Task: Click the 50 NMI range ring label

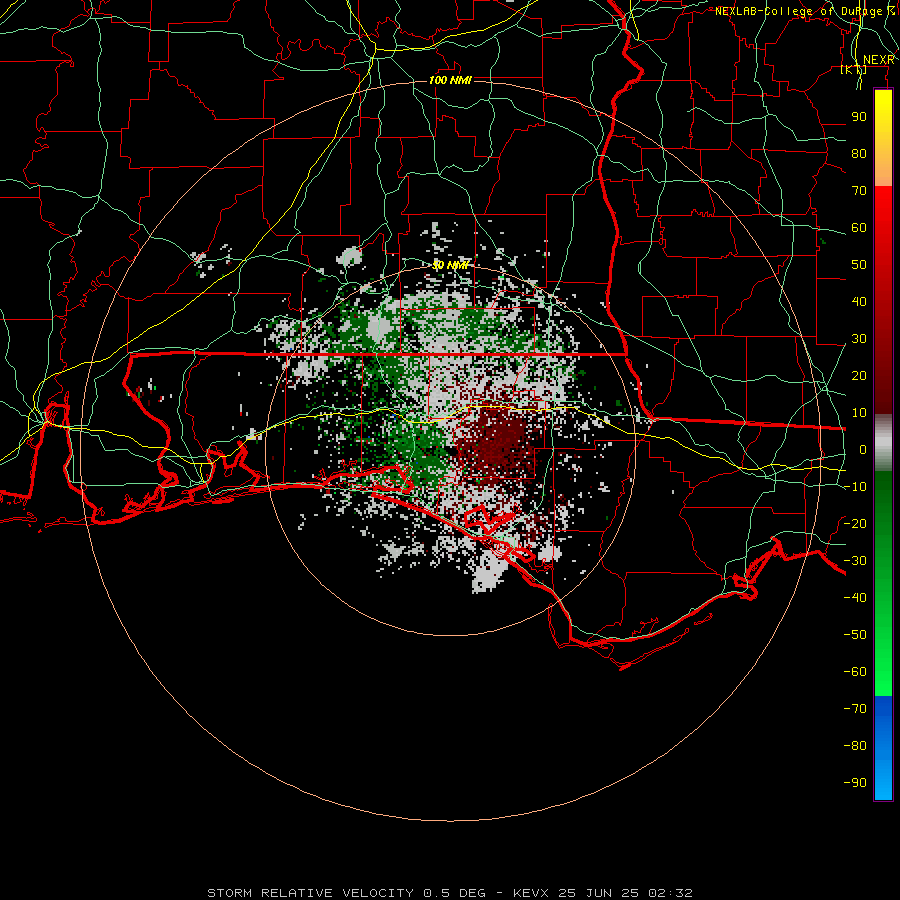Action: coord(450,265)
